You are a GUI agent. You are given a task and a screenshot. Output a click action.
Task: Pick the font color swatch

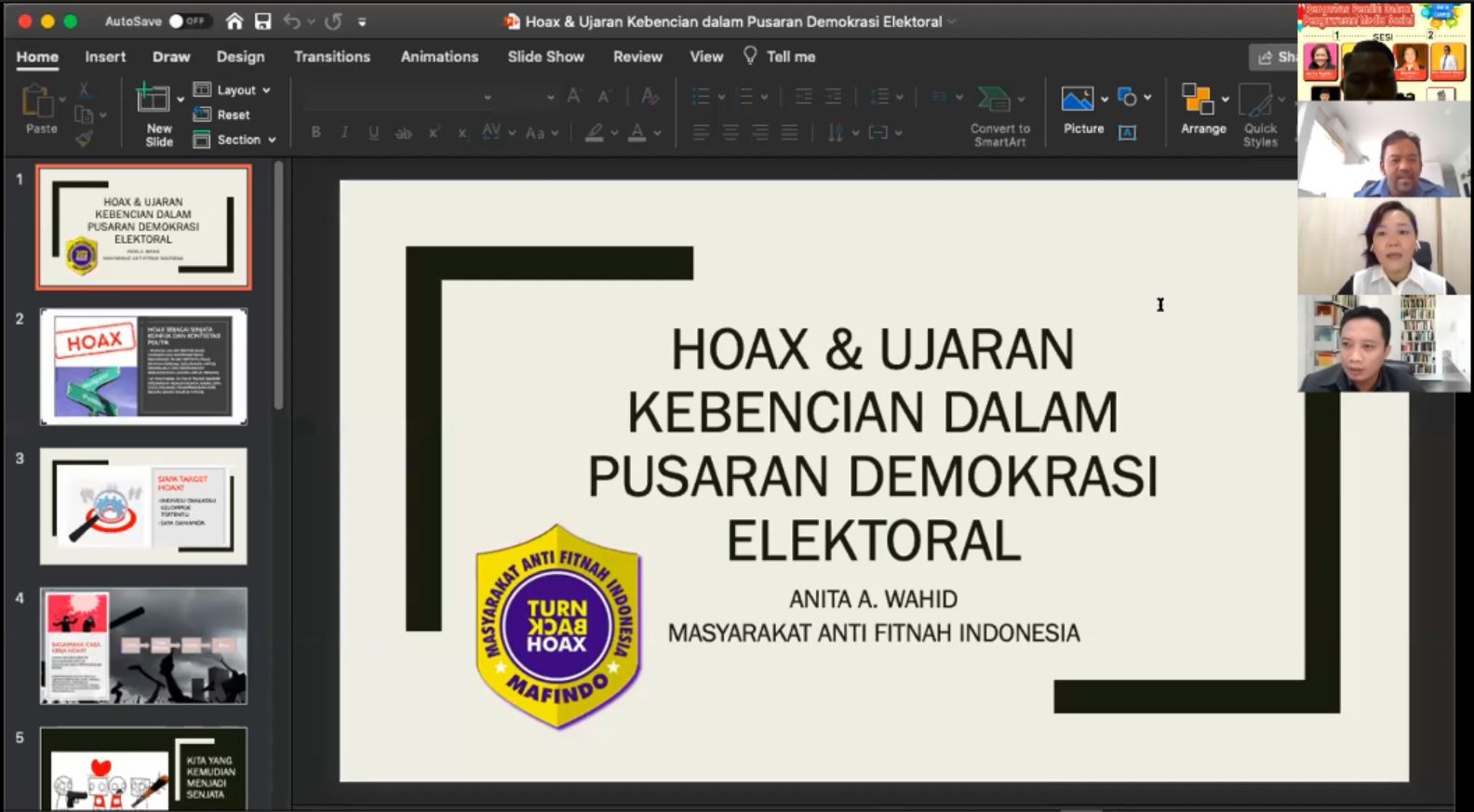[637, 133]
